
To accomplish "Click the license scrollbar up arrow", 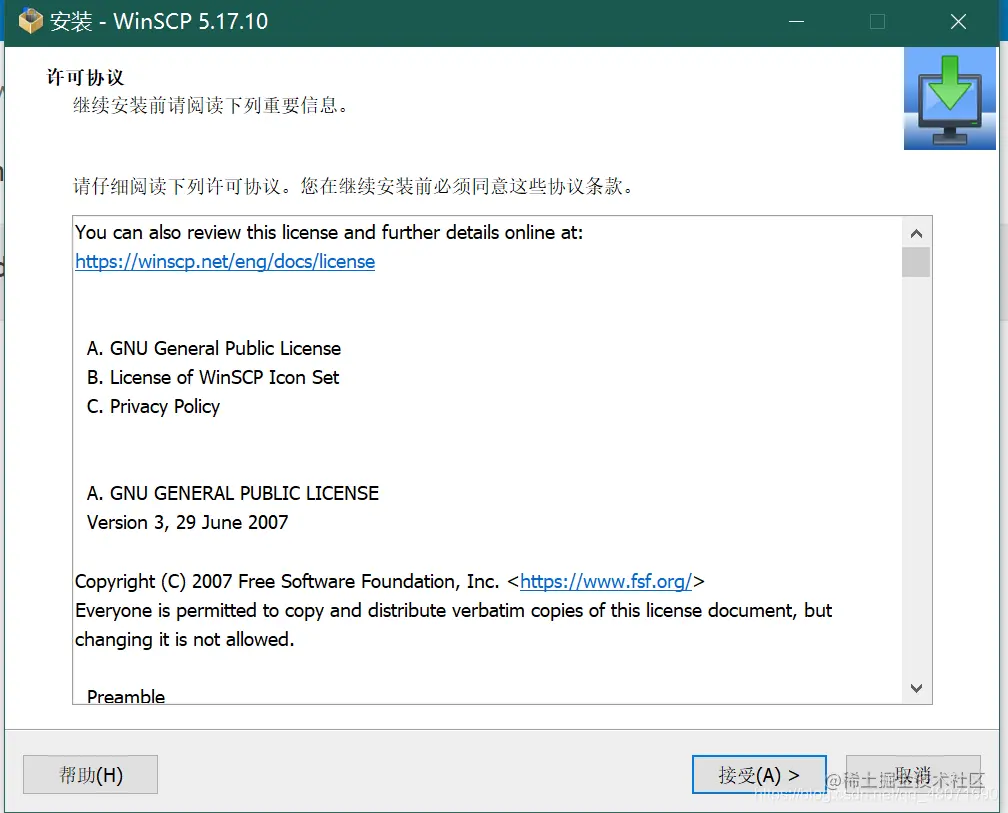I will click(916, 234).
